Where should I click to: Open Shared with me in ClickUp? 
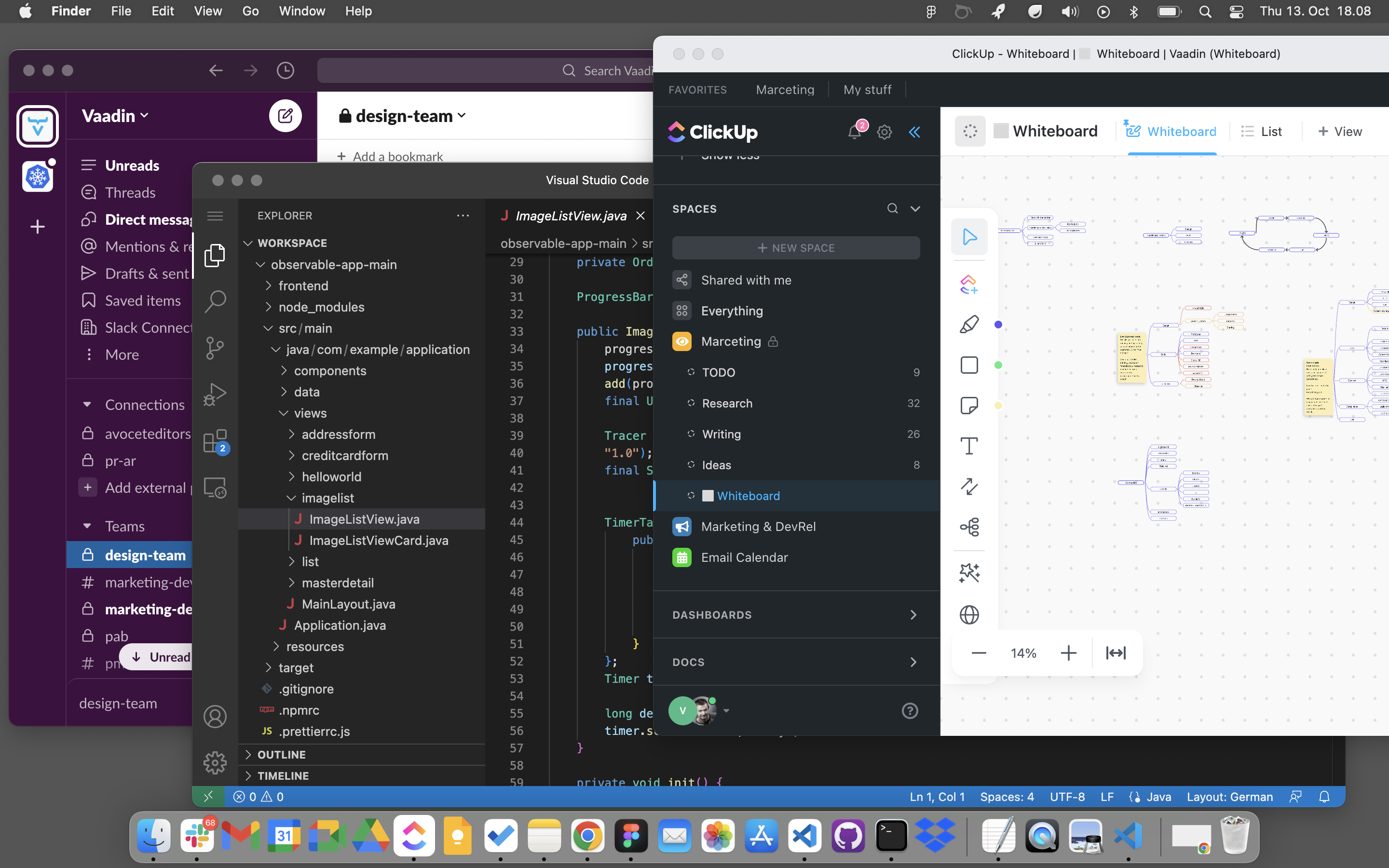[796, 280]
